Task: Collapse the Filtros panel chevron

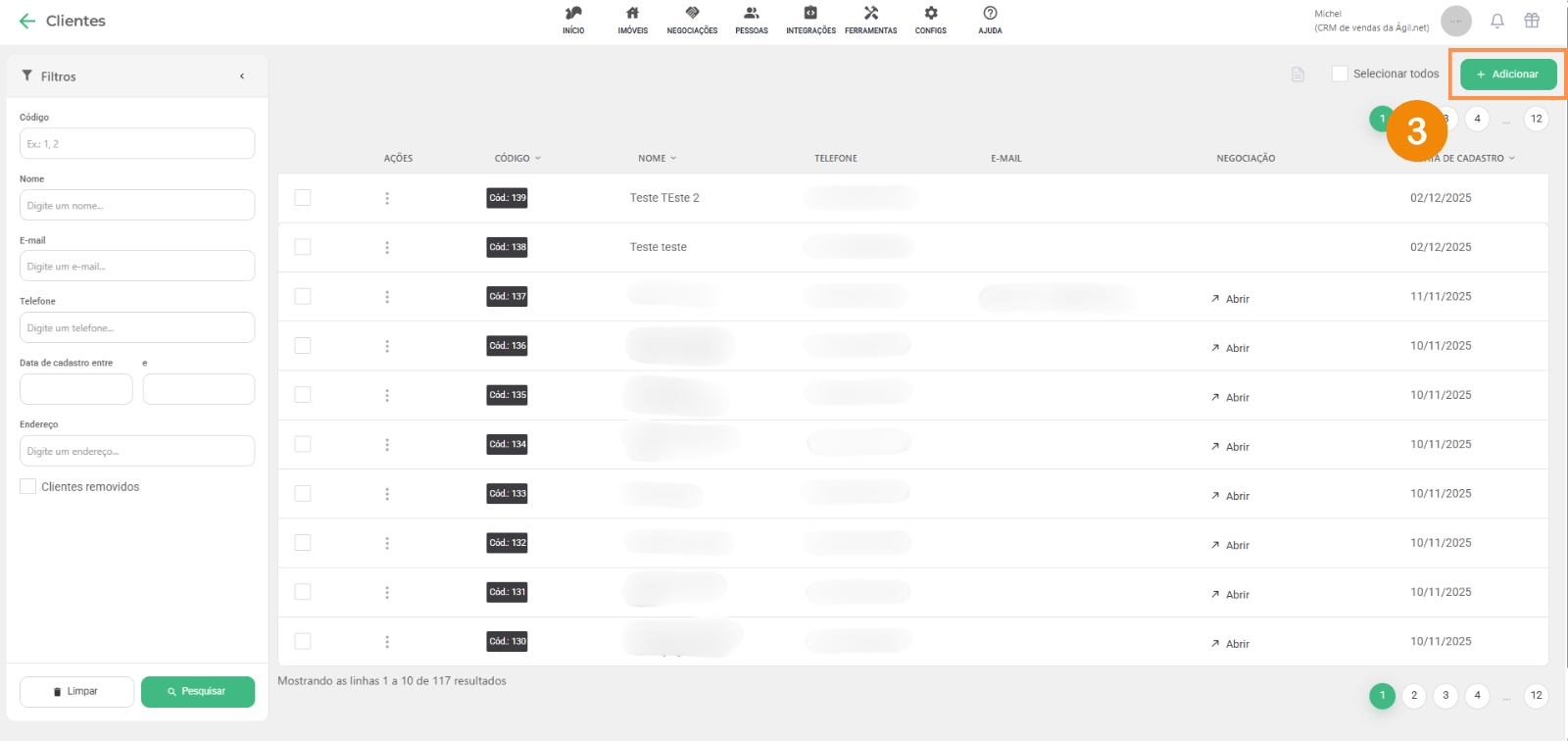Action: point(242,76)
